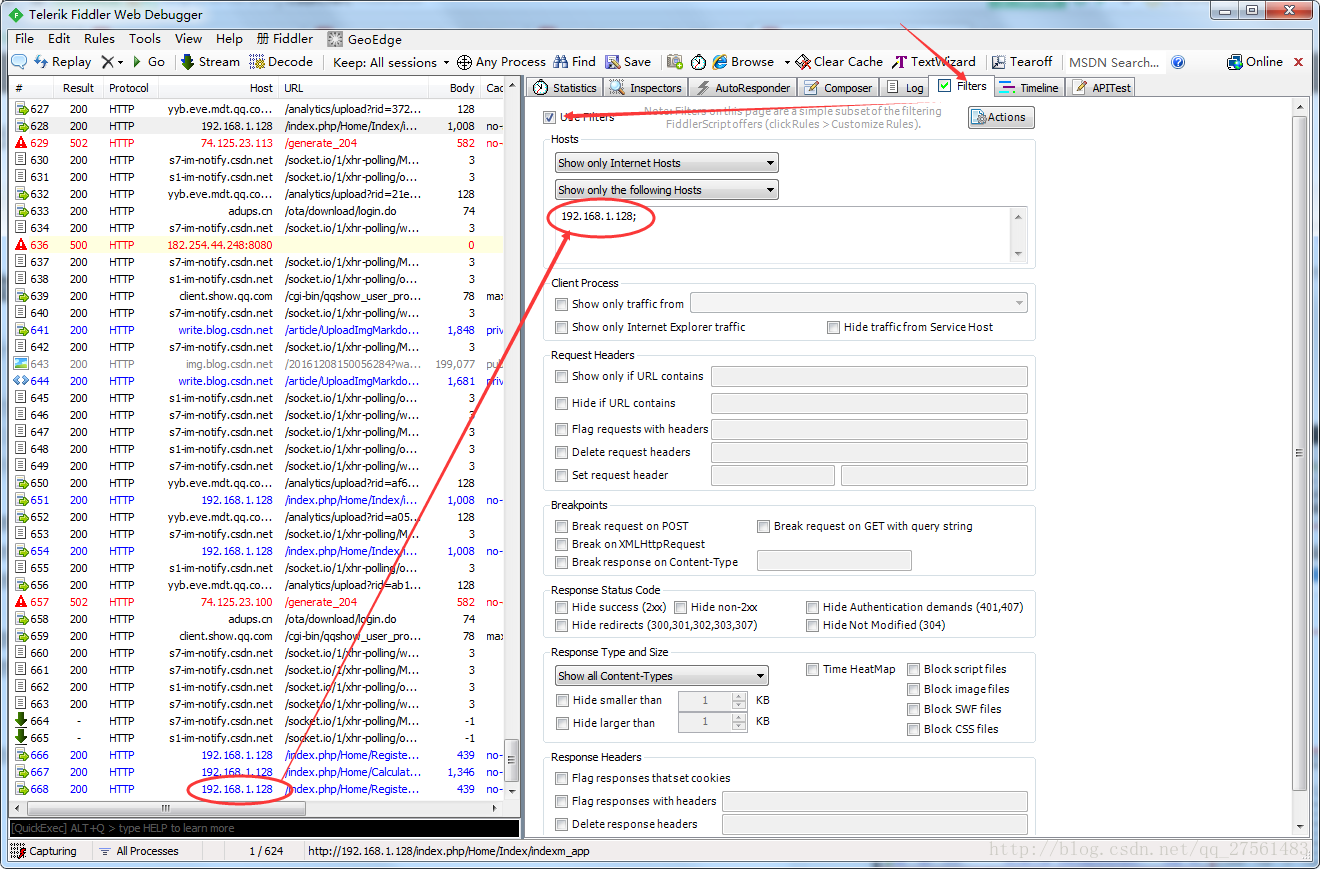Click the MSDN Search field
Image resolution: width=1320 pixels, height=869 pixels.
[1114, 62]
